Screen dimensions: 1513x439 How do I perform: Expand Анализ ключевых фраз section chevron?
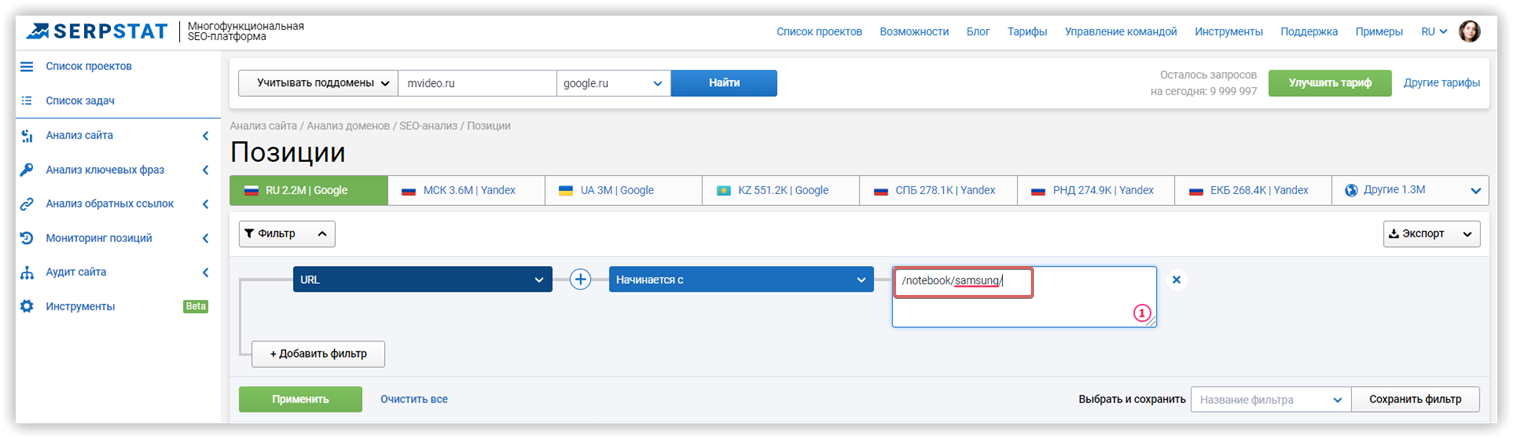(205, 170)
